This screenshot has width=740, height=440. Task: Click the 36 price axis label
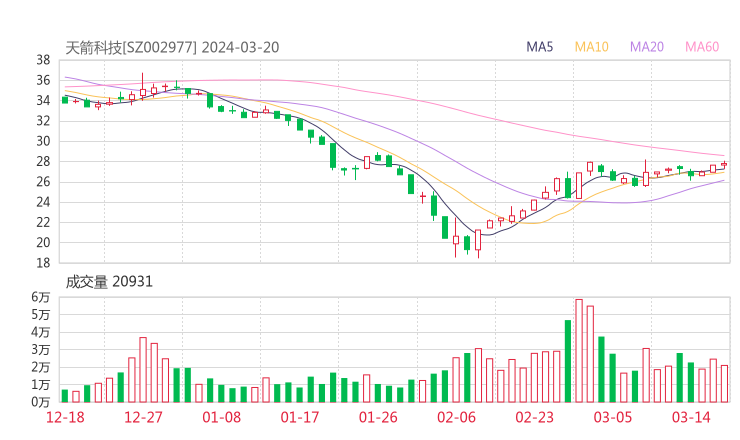point(43,80)
